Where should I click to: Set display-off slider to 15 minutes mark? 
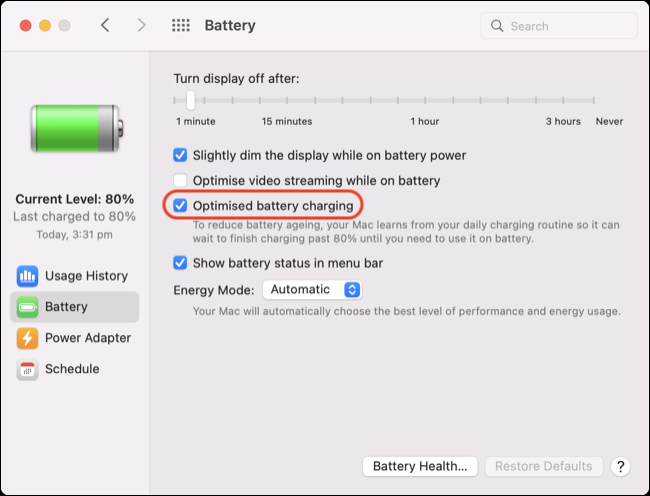pos(287,100)
